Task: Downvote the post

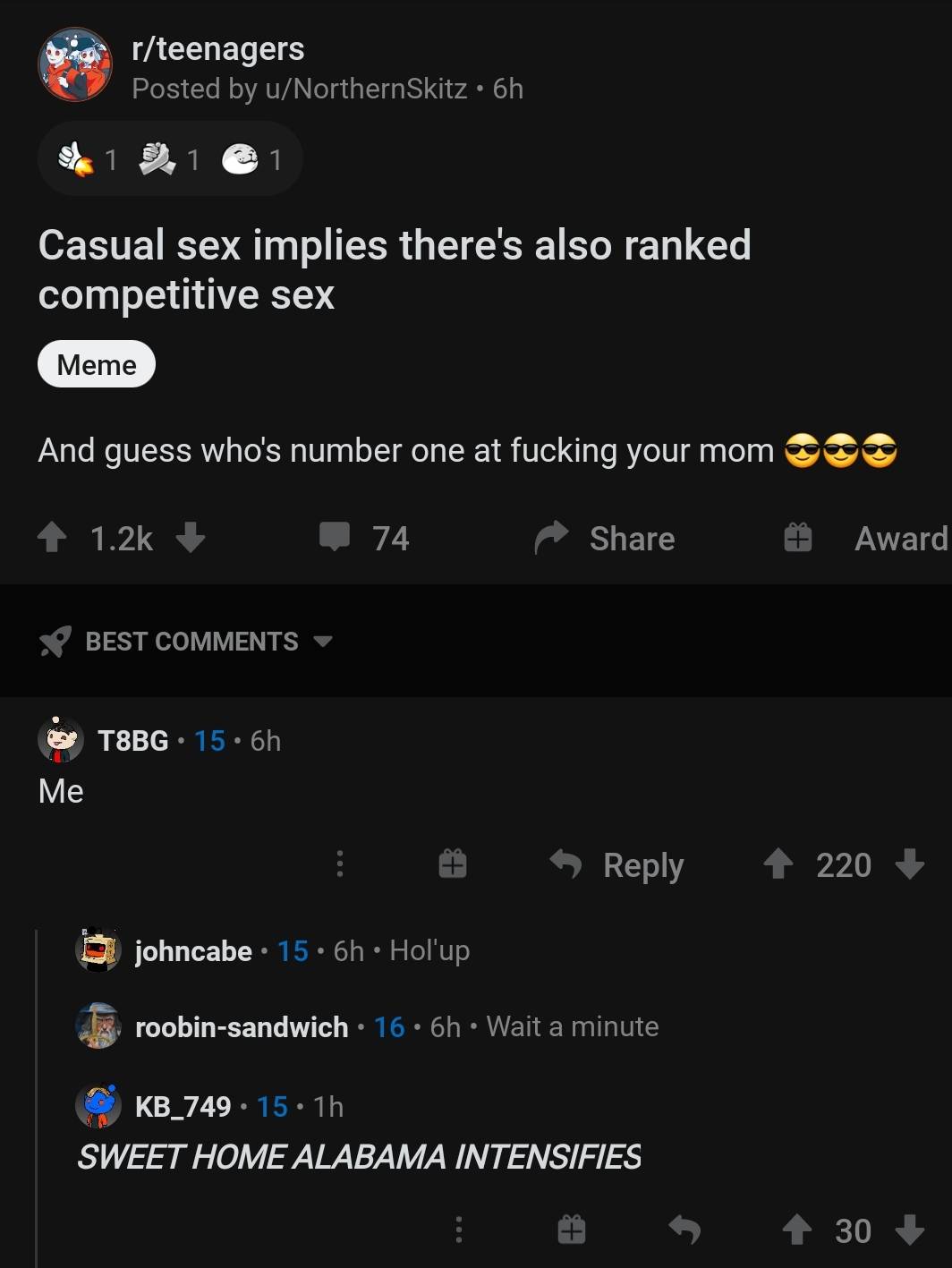Action: point(190,538)
